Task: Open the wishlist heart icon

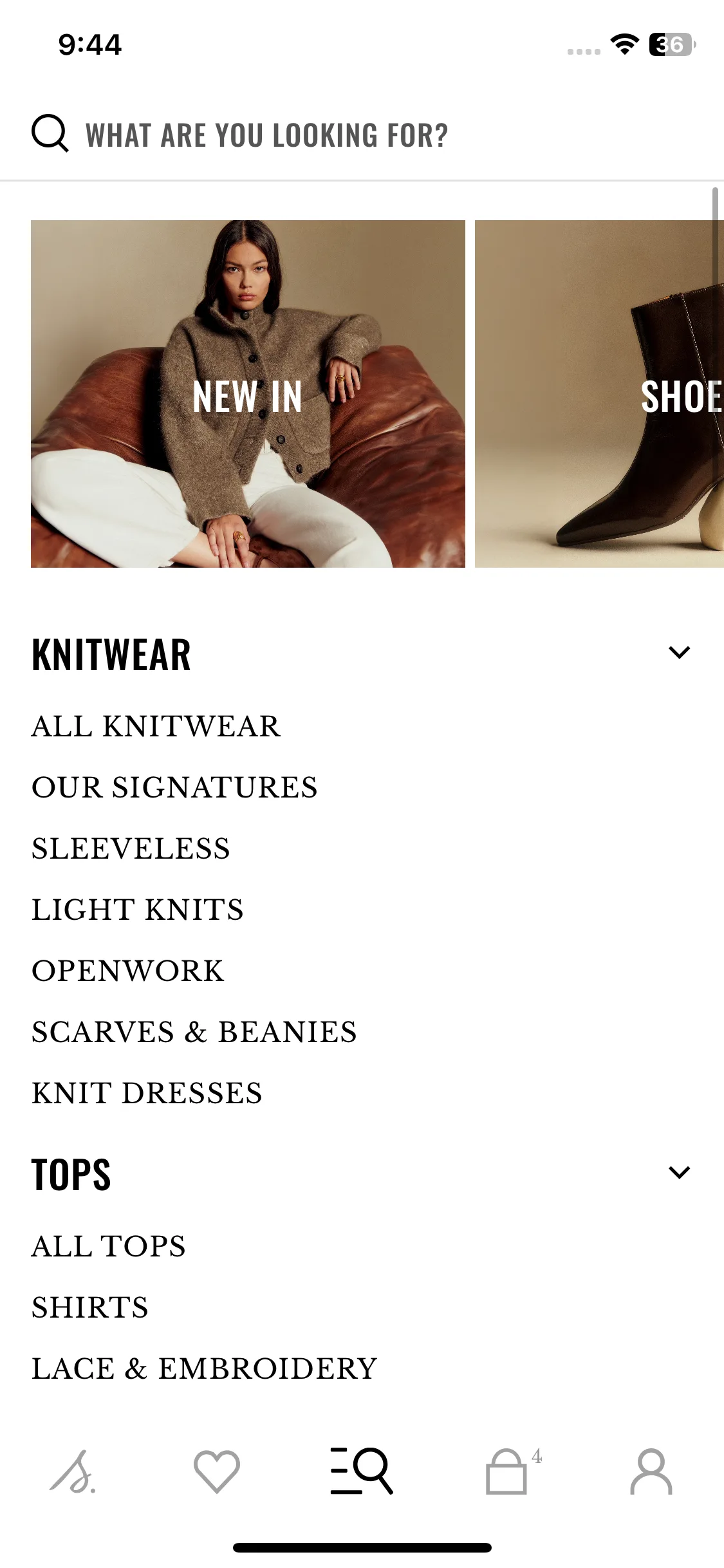Action: (x=217, y=1471)
